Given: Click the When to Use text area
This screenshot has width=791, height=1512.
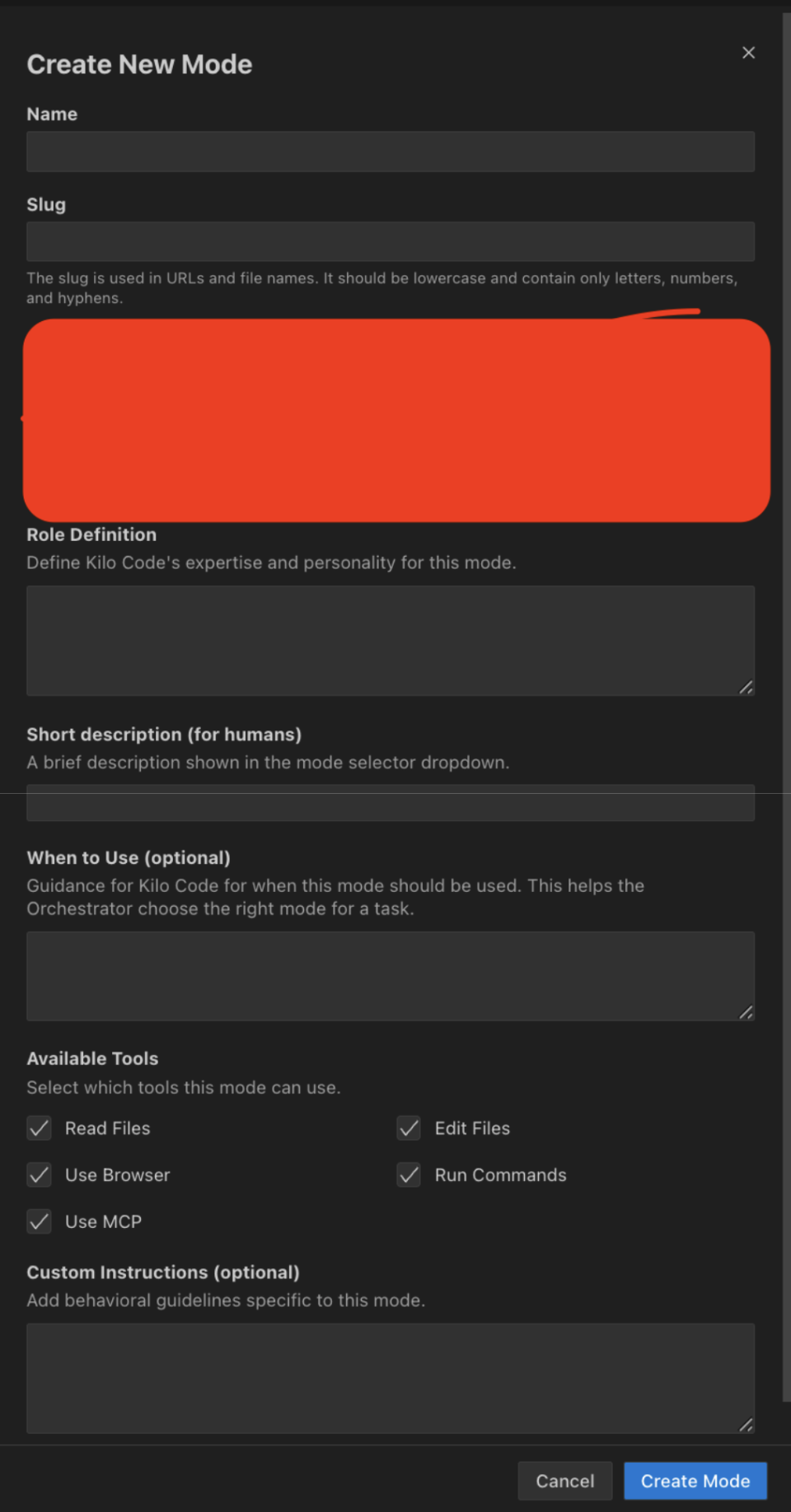Looking at the screenshot, I should coord(391,976).
